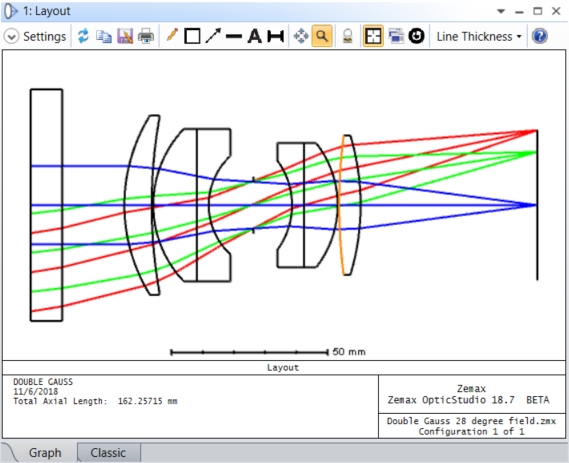Click the Refresh layout icon
Screen dimensions: 569x463
click(83, 36)
